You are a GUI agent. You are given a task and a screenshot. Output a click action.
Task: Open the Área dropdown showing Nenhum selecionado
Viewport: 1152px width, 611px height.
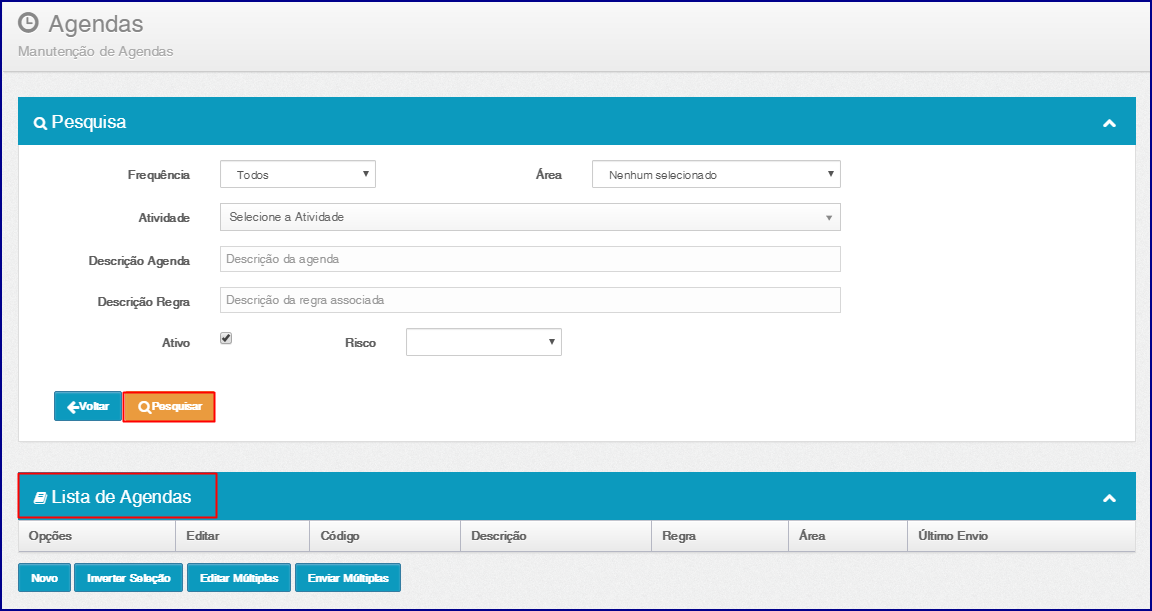coord(716,174)
